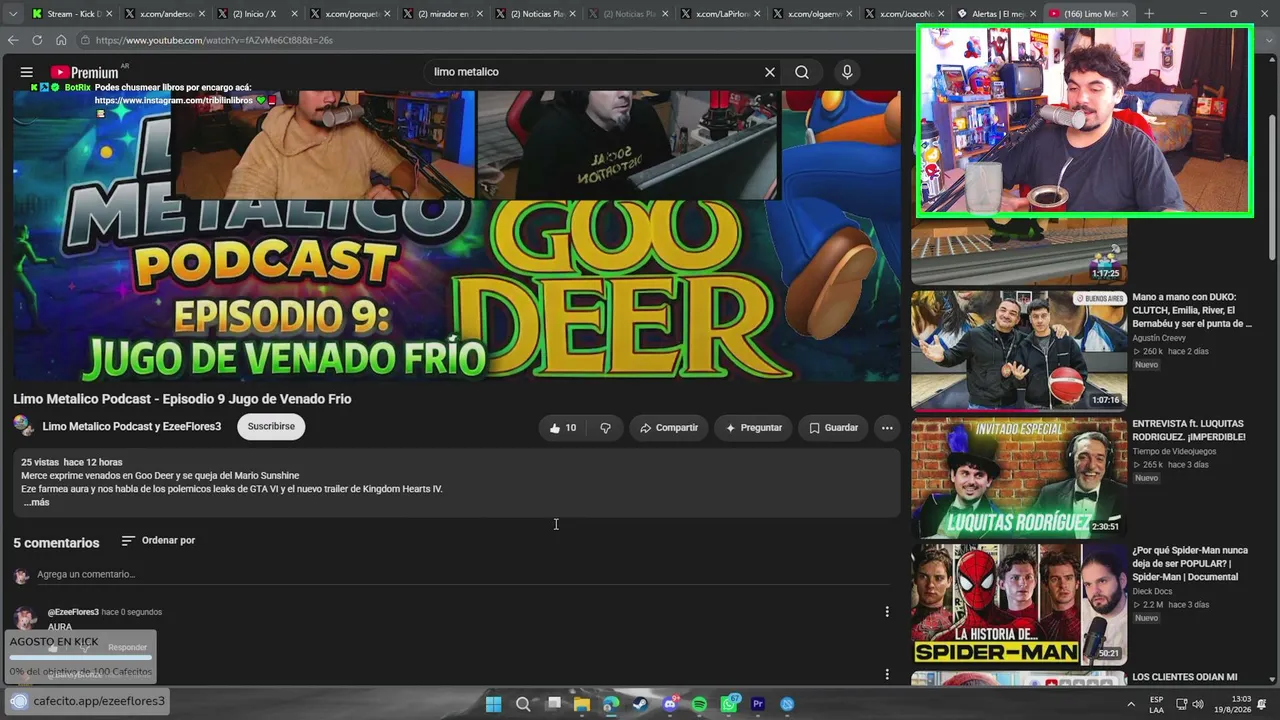This screenshot has height=720, width=1280.
Task: Change the ESP LAA input language
Action: [1156, 704]
